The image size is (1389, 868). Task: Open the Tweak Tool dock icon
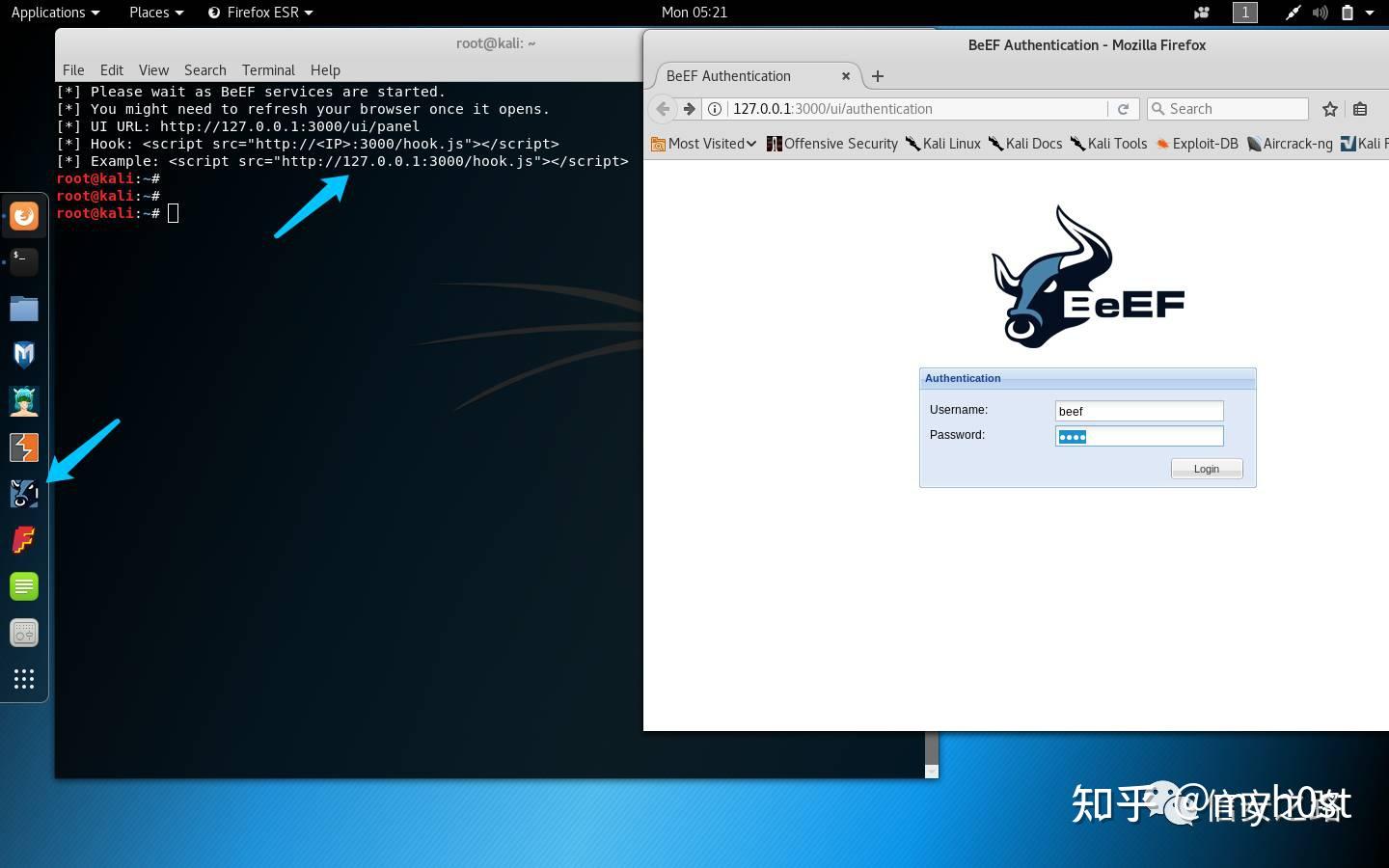tap(24, 633)
